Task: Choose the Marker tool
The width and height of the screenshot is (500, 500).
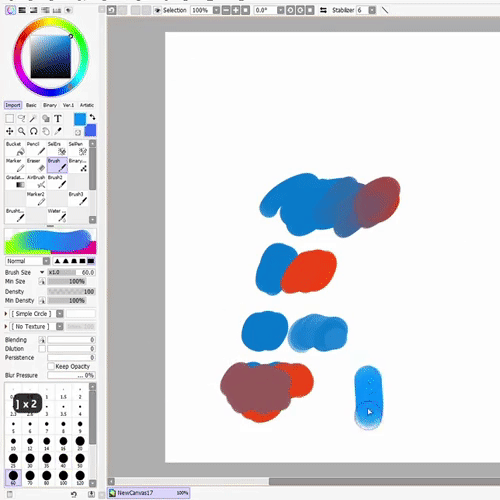Action: [x=15, y=165]
